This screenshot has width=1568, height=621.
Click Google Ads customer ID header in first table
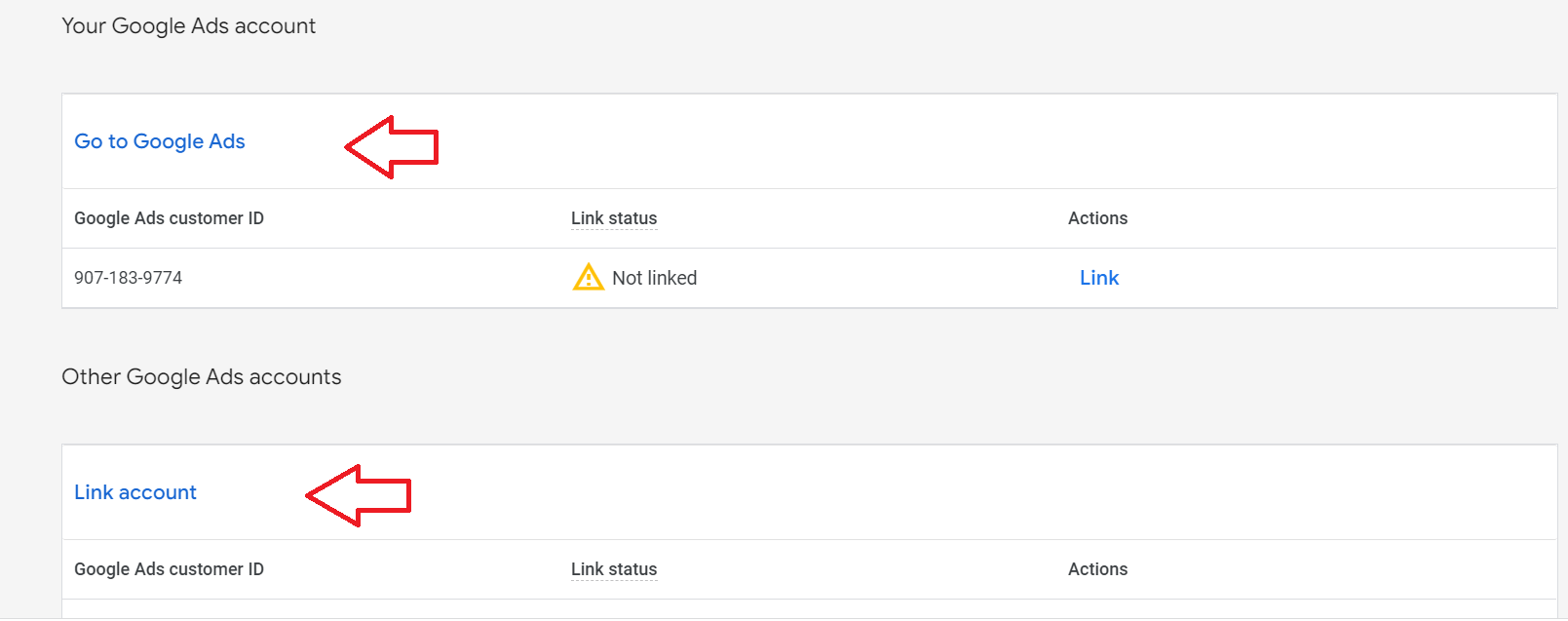click(x=170, y=218)
